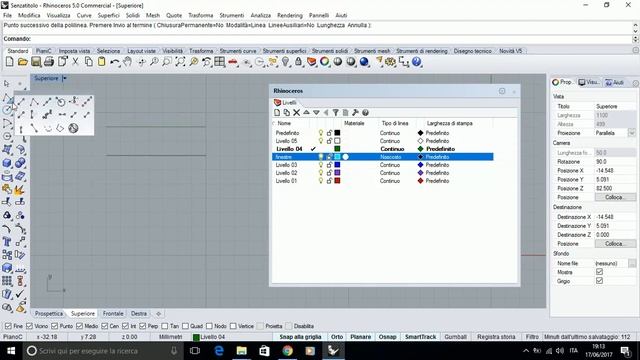The height and width of the screenshot is (360, 640).
Task: Click the black globe icon in the lines flyout
Action: pos(73,128)
